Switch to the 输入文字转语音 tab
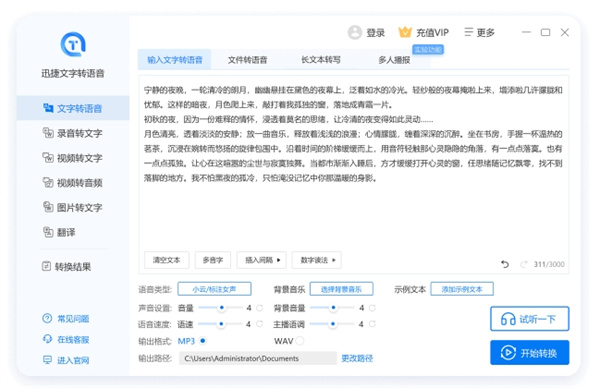Screen dimensions: 600x388 pos(174,60)
